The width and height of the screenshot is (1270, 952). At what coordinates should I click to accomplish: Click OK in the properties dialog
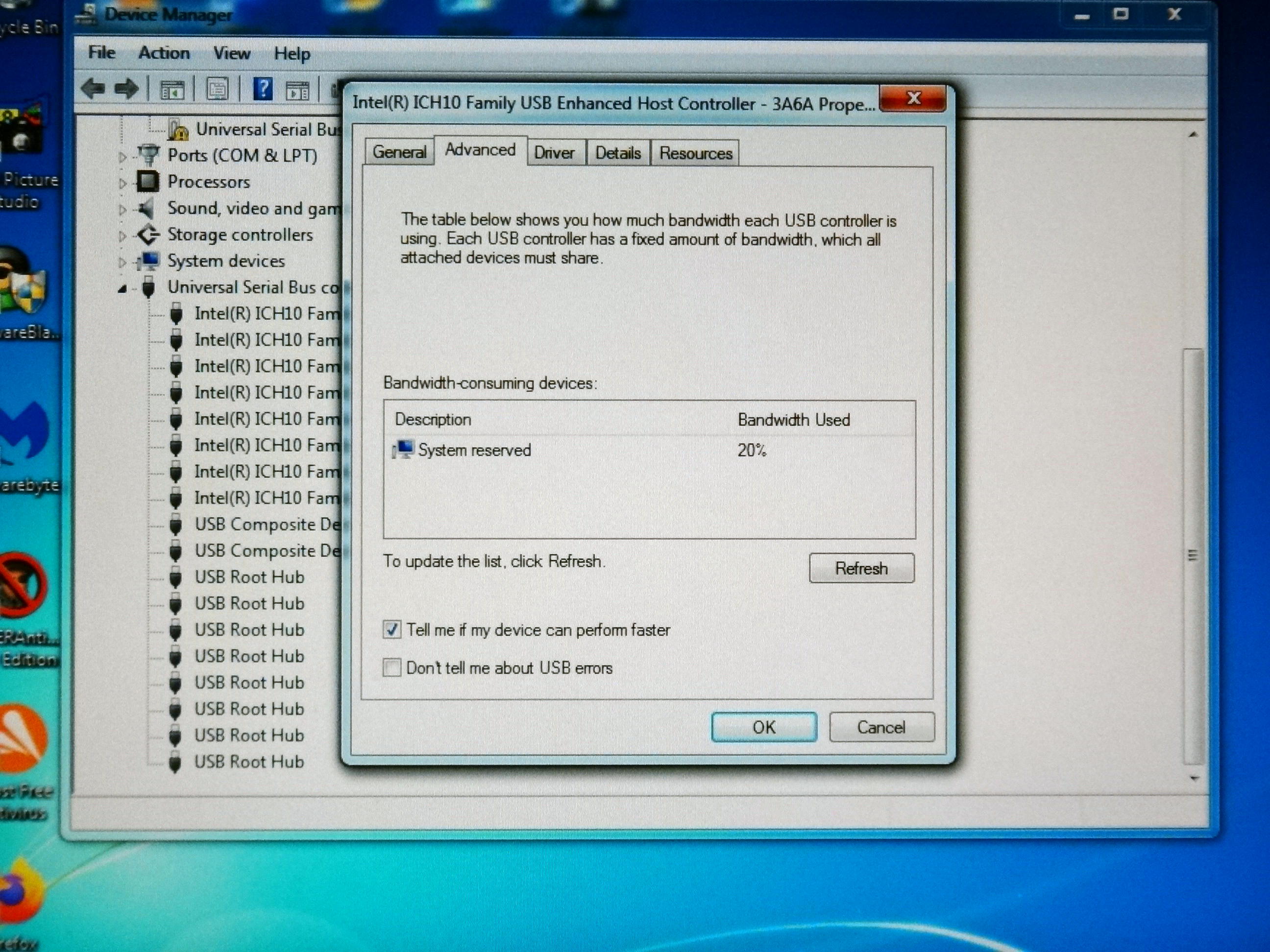(764, 727)
